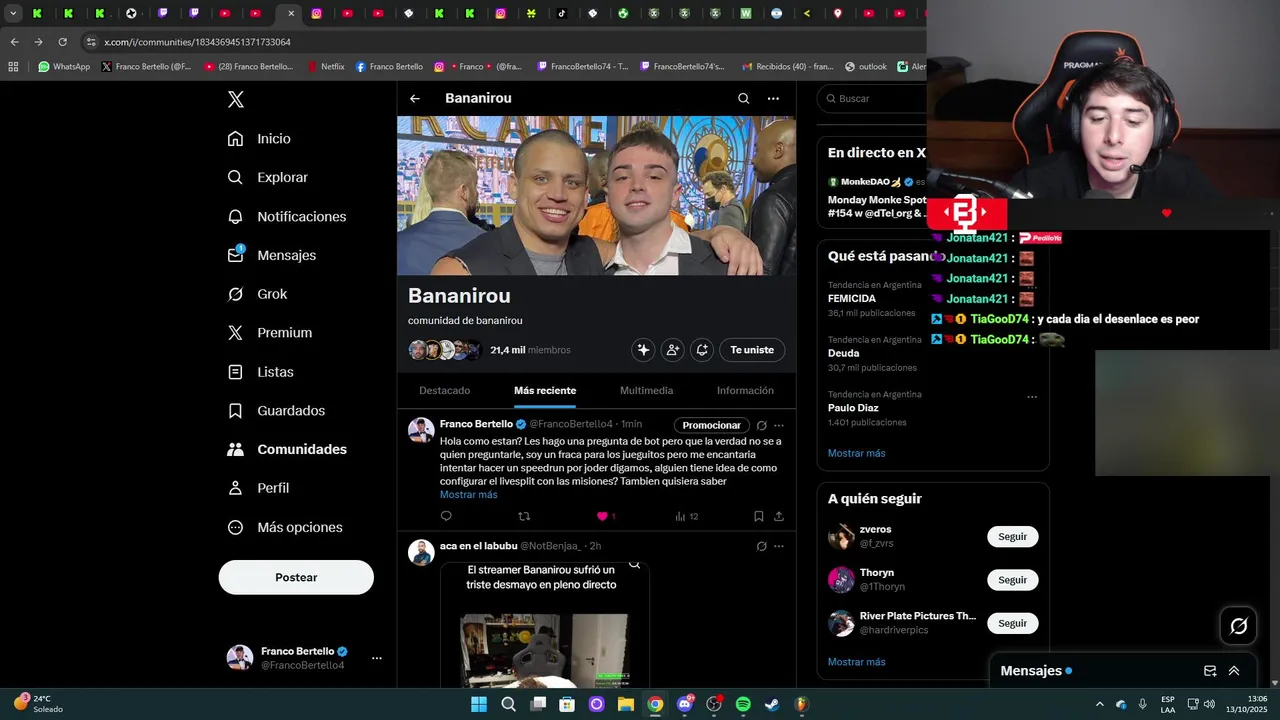
Task: Click the Grok sparkle icon on community
Action: 643,350
